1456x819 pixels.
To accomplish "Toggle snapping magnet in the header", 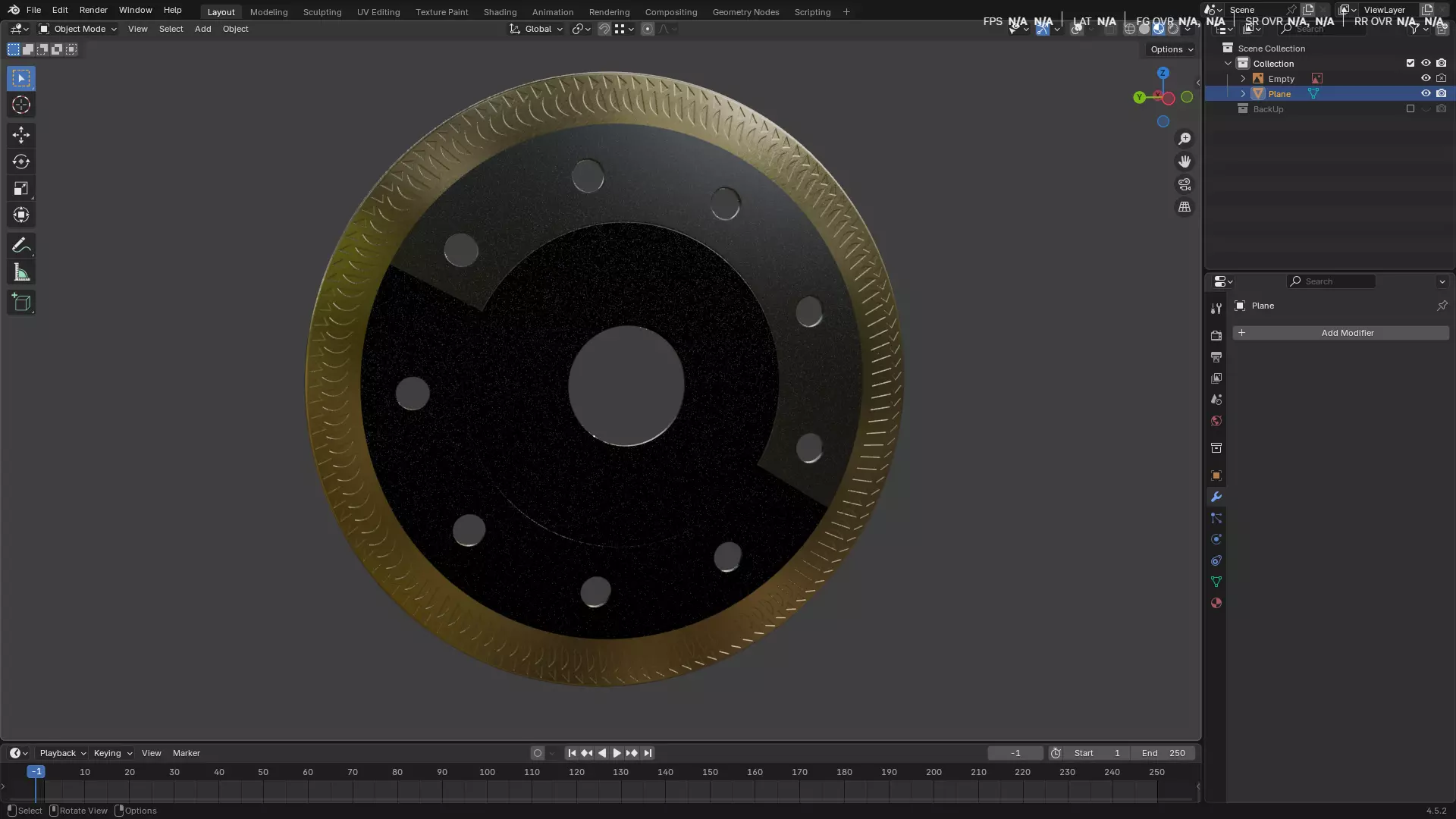I will (x=604, y=29).
